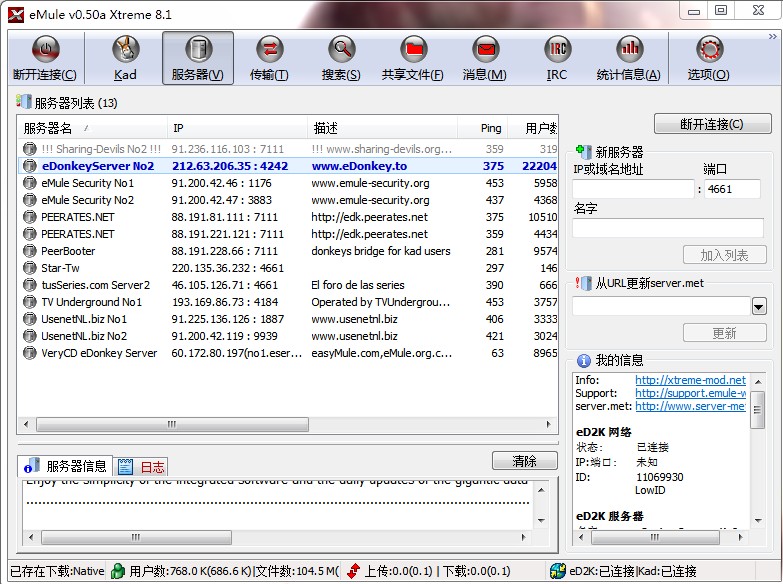The image size is (783, 584).
Task: Open the http://xtreme-mod.net link
Action: pyautogui.click(x=690, y=380)
